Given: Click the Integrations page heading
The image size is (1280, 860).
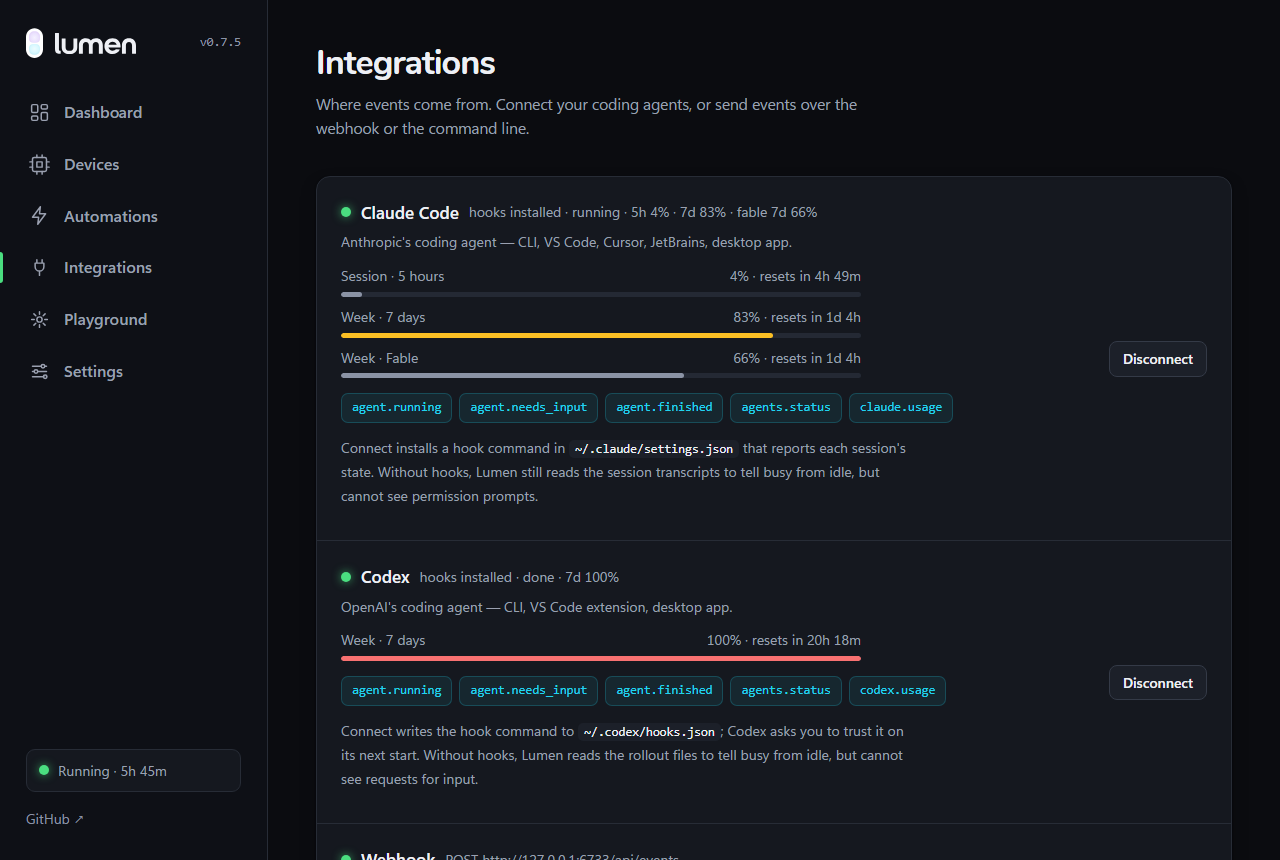Looking at the screenshot, I should pos(405,63).
